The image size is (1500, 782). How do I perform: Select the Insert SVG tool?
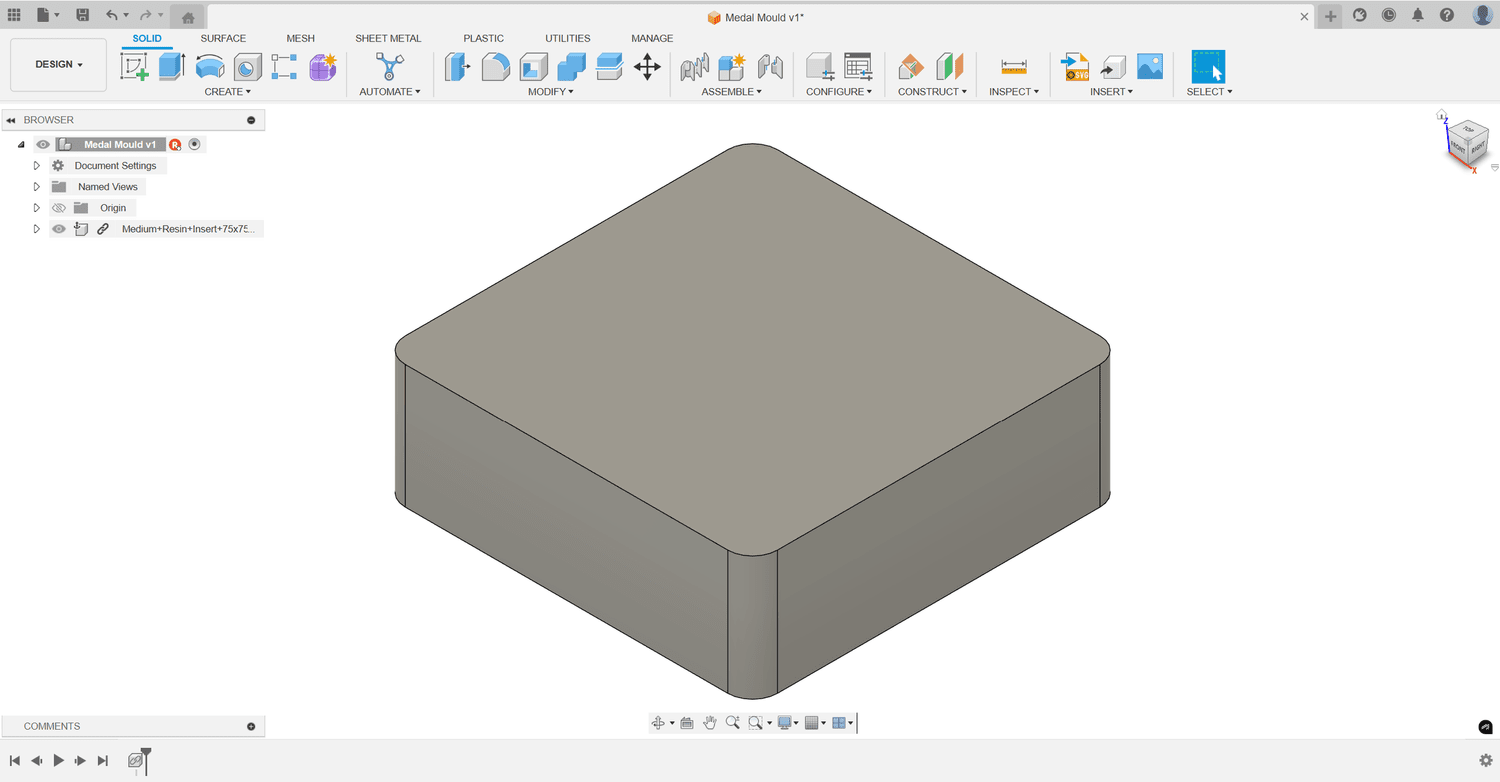[x=1075, y=67]
